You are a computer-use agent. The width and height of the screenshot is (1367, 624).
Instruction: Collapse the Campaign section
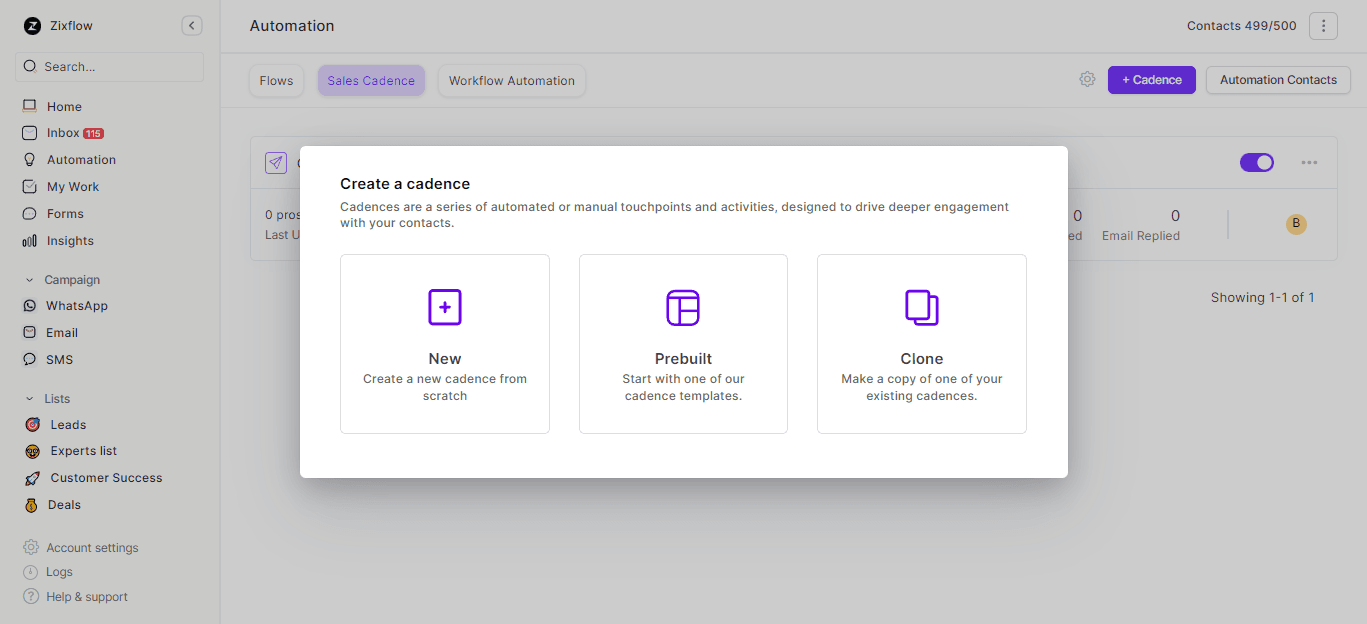pos(29,280)
